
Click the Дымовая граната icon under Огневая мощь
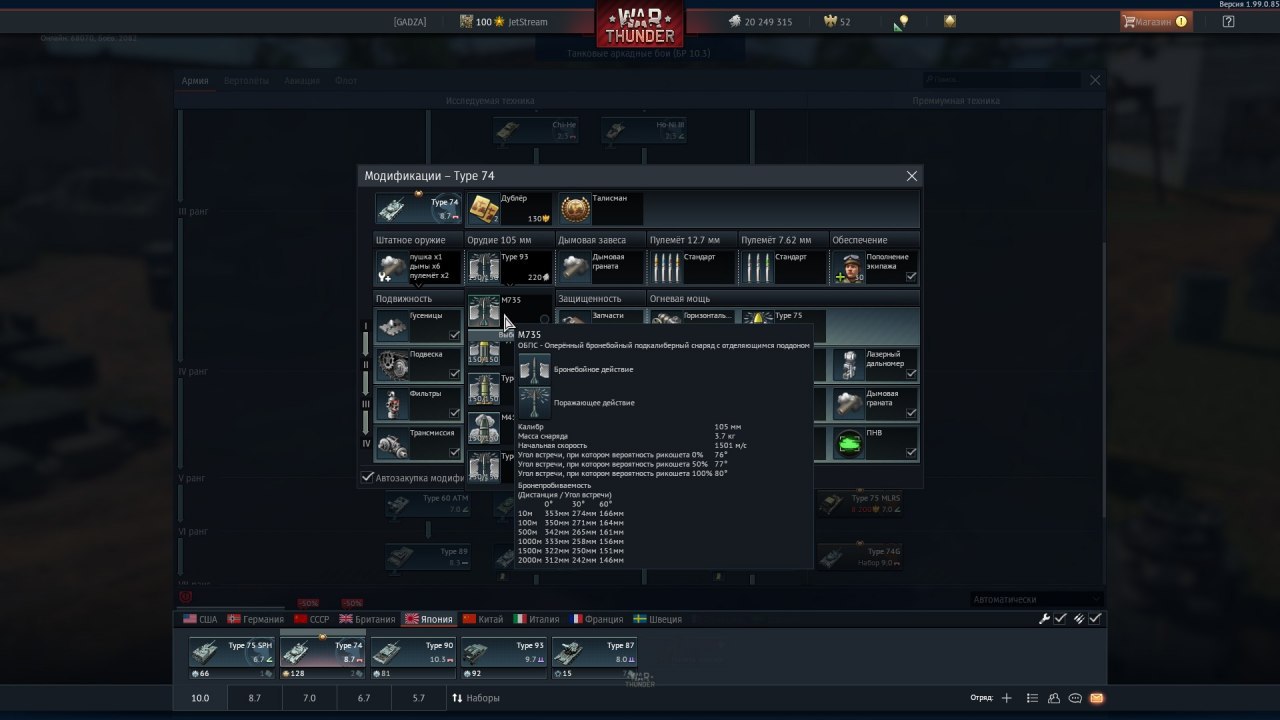point(849,404)
